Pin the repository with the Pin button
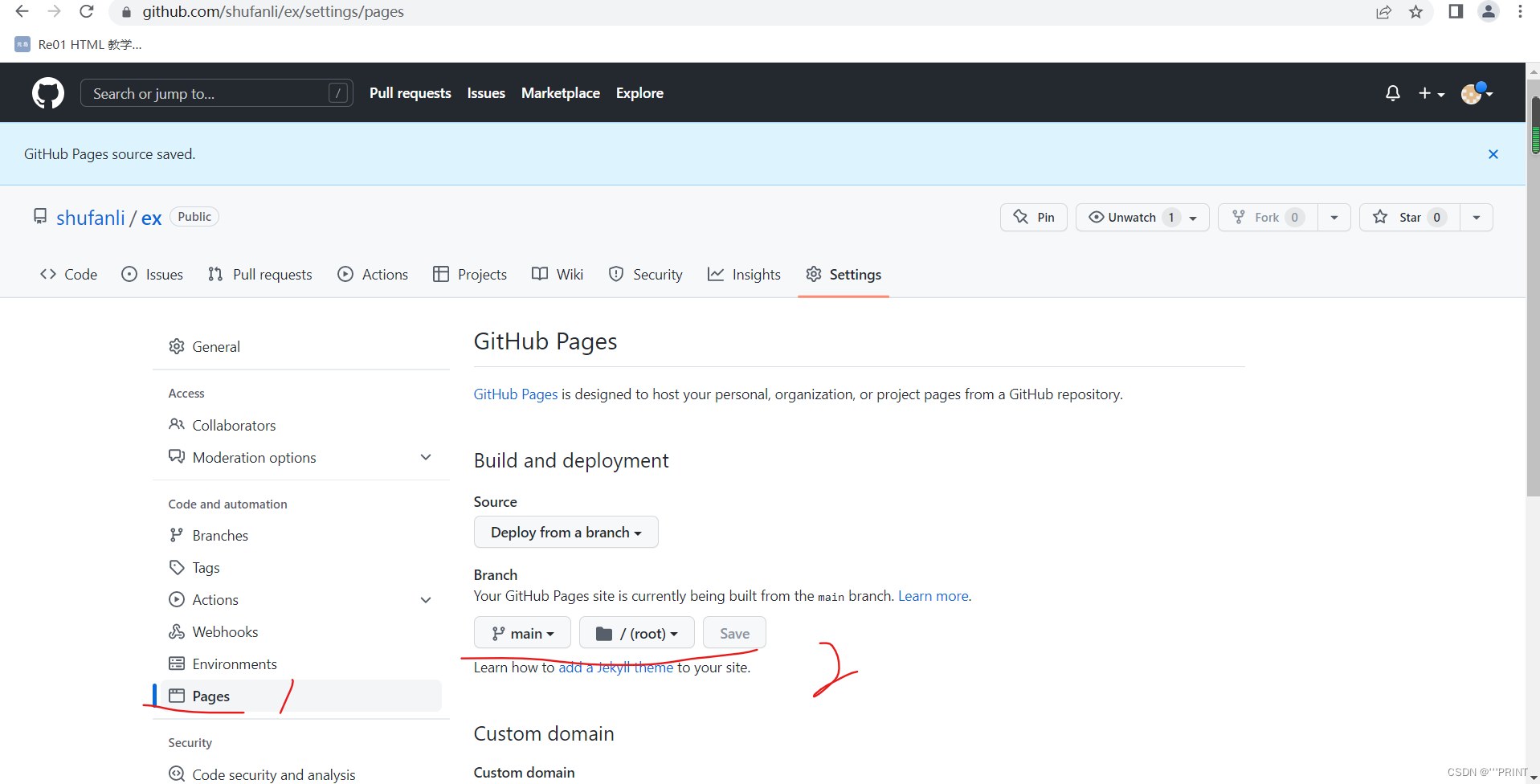 (x=1034, y=218)
